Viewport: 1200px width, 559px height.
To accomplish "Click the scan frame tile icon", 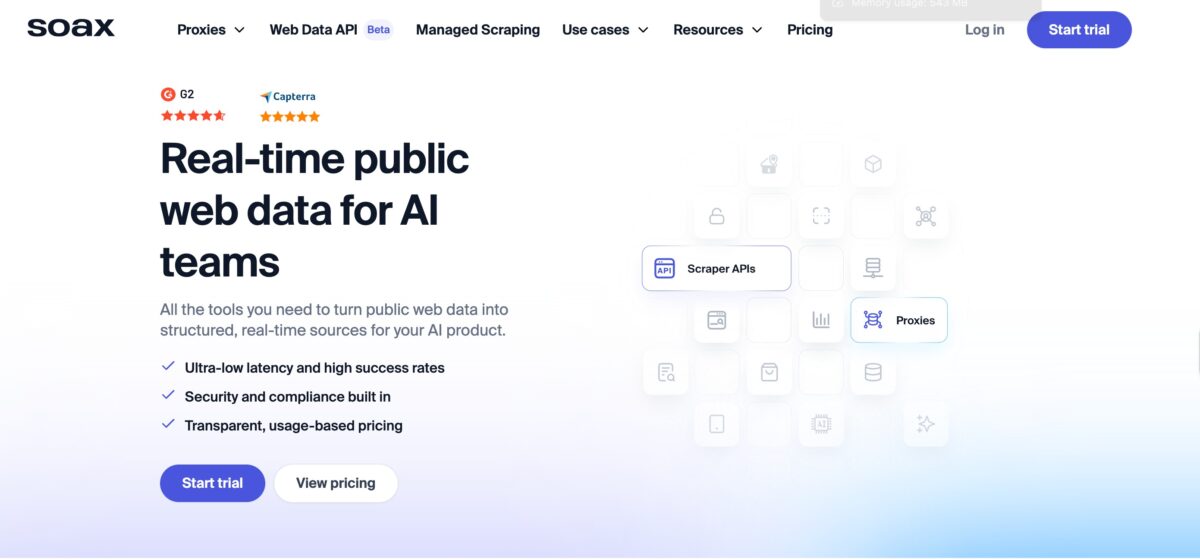I will (x=821, y=216).
